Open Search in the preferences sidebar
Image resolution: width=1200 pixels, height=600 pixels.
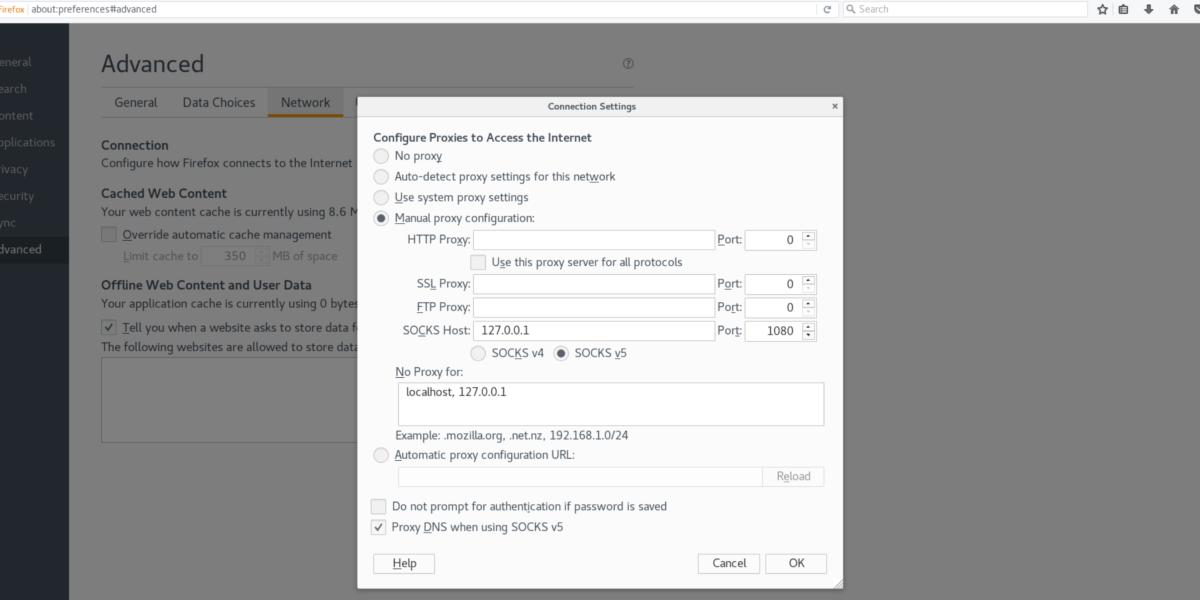tap(34, 89)
